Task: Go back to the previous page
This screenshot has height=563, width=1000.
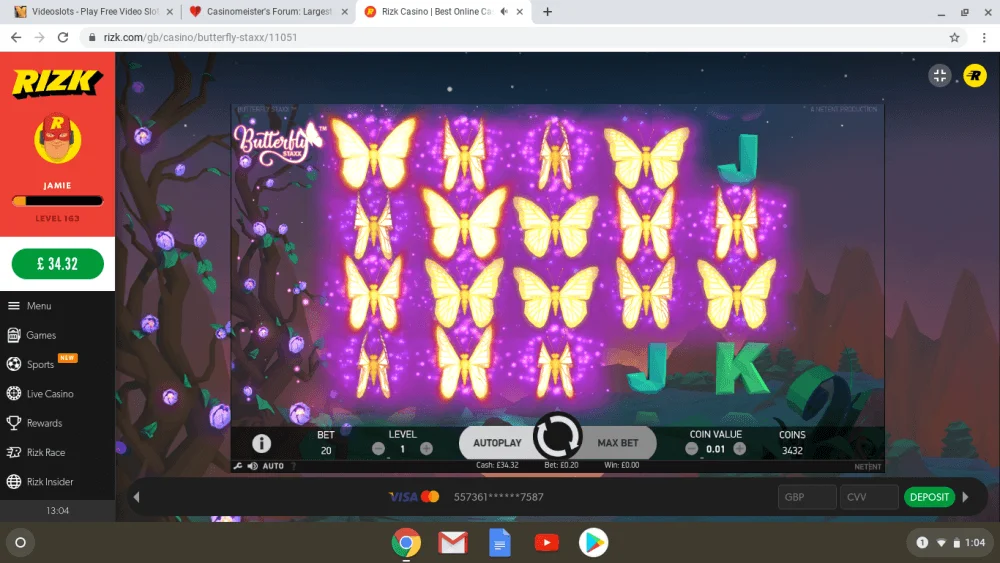Action: pos(16,38)
